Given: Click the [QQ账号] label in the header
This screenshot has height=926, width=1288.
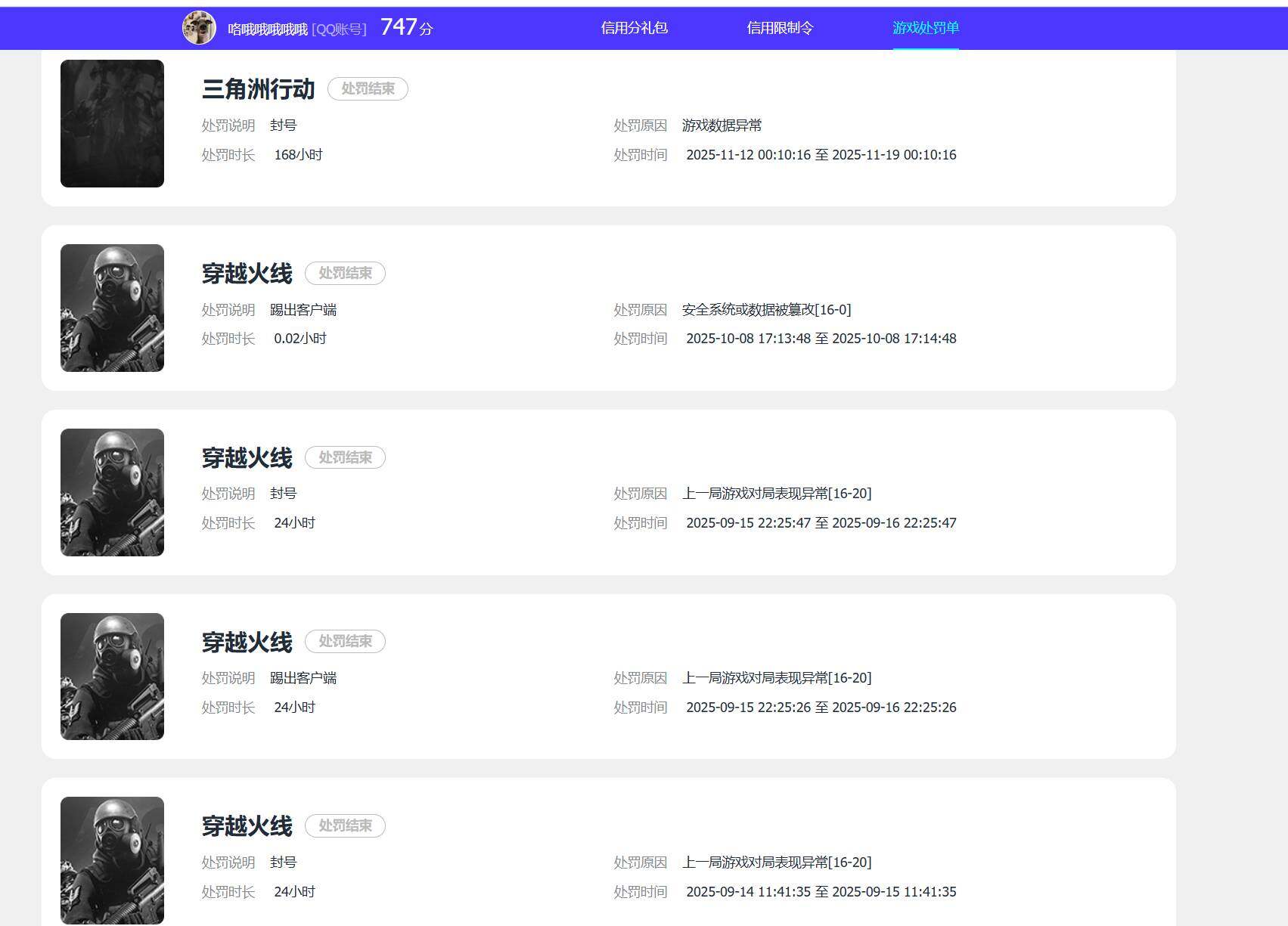Looking at the screenshot, I should [339, 29].
